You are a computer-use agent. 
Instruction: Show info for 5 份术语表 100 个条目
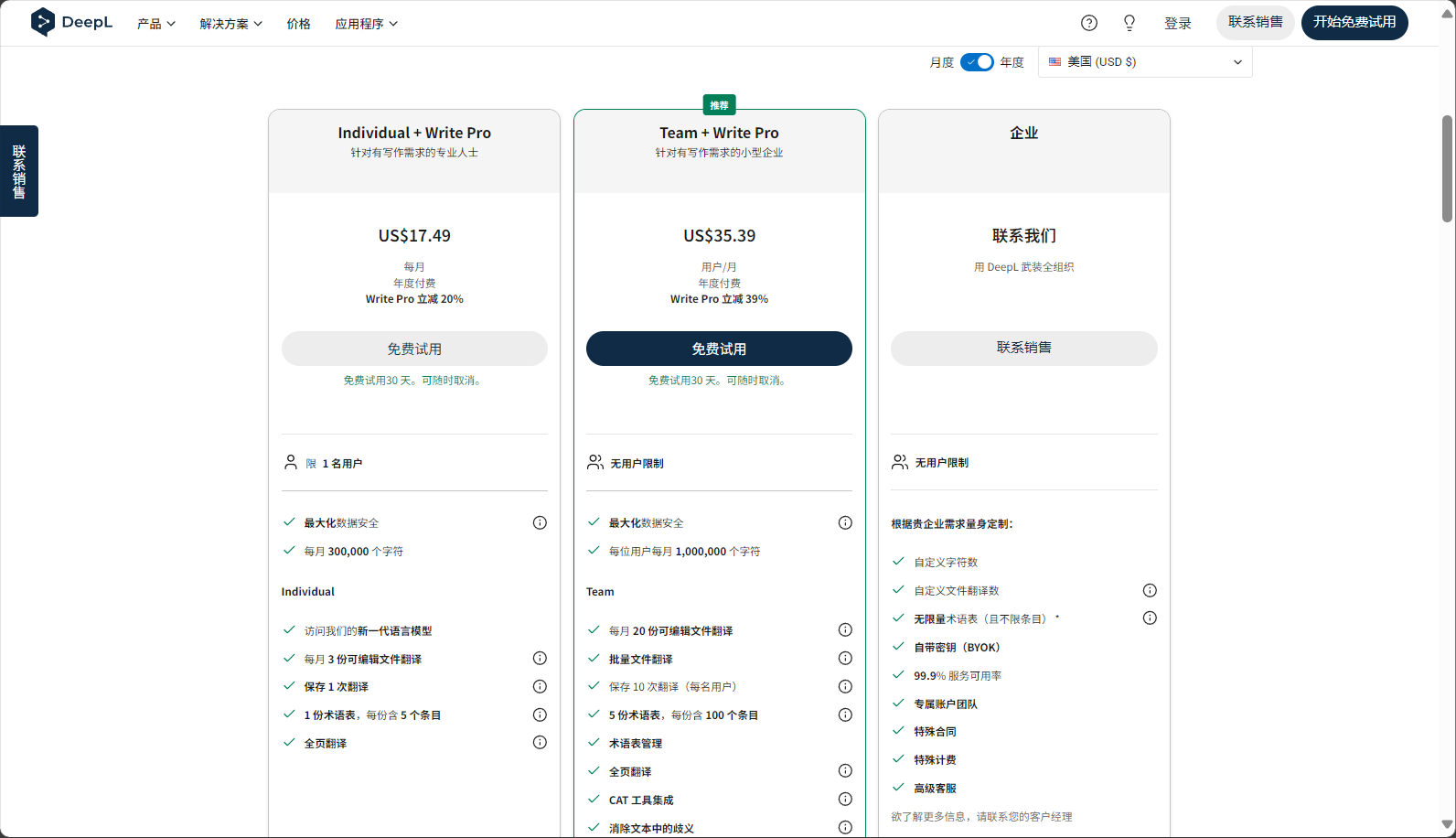[x=845, y=715]
